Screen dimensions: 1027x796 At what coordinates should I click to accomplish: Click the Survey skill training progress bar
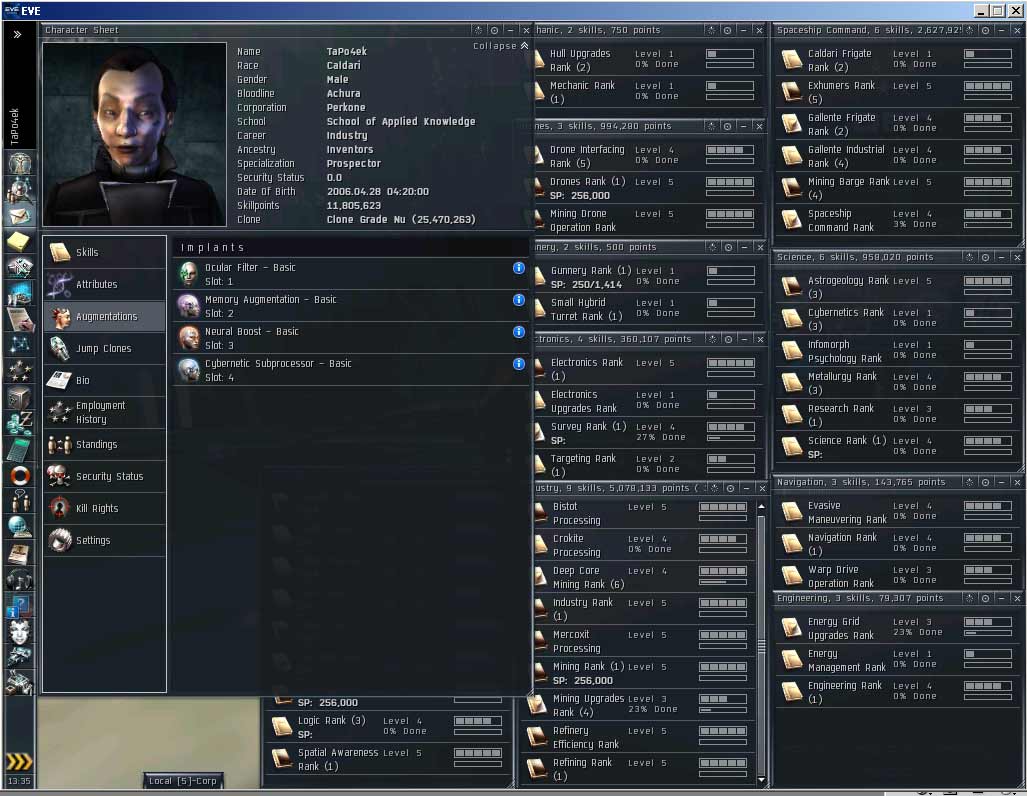(x=731, y=438)
